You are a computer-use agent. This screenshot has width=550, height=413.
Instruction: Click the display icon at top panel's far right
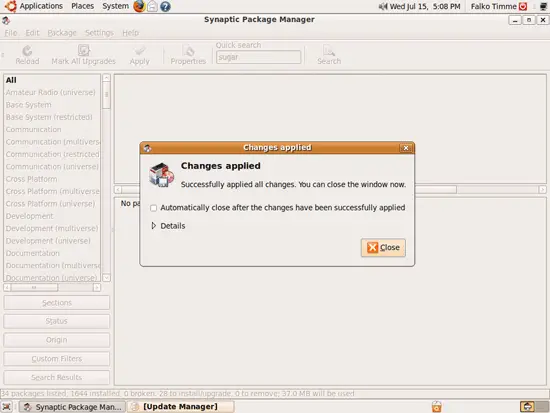click(544, 6)
